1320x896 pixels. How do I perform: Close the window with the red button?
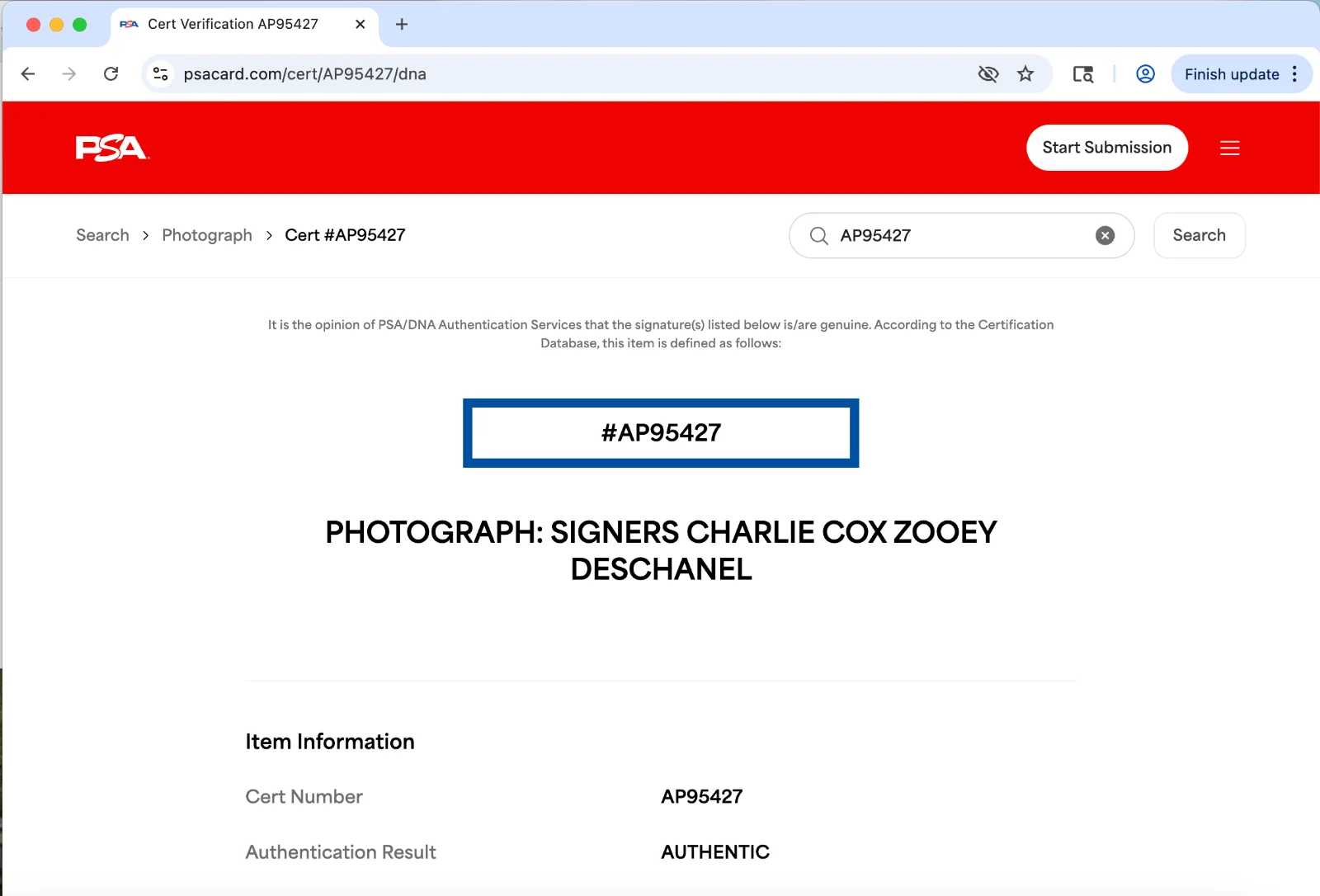coord(33,25)
